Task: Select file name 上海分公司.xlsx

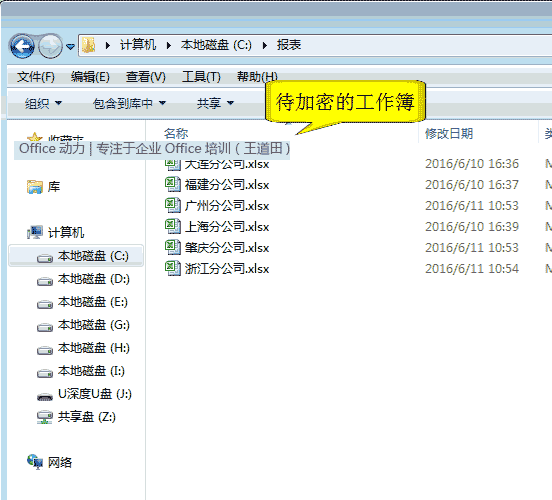Action: [x=227, y=227]
